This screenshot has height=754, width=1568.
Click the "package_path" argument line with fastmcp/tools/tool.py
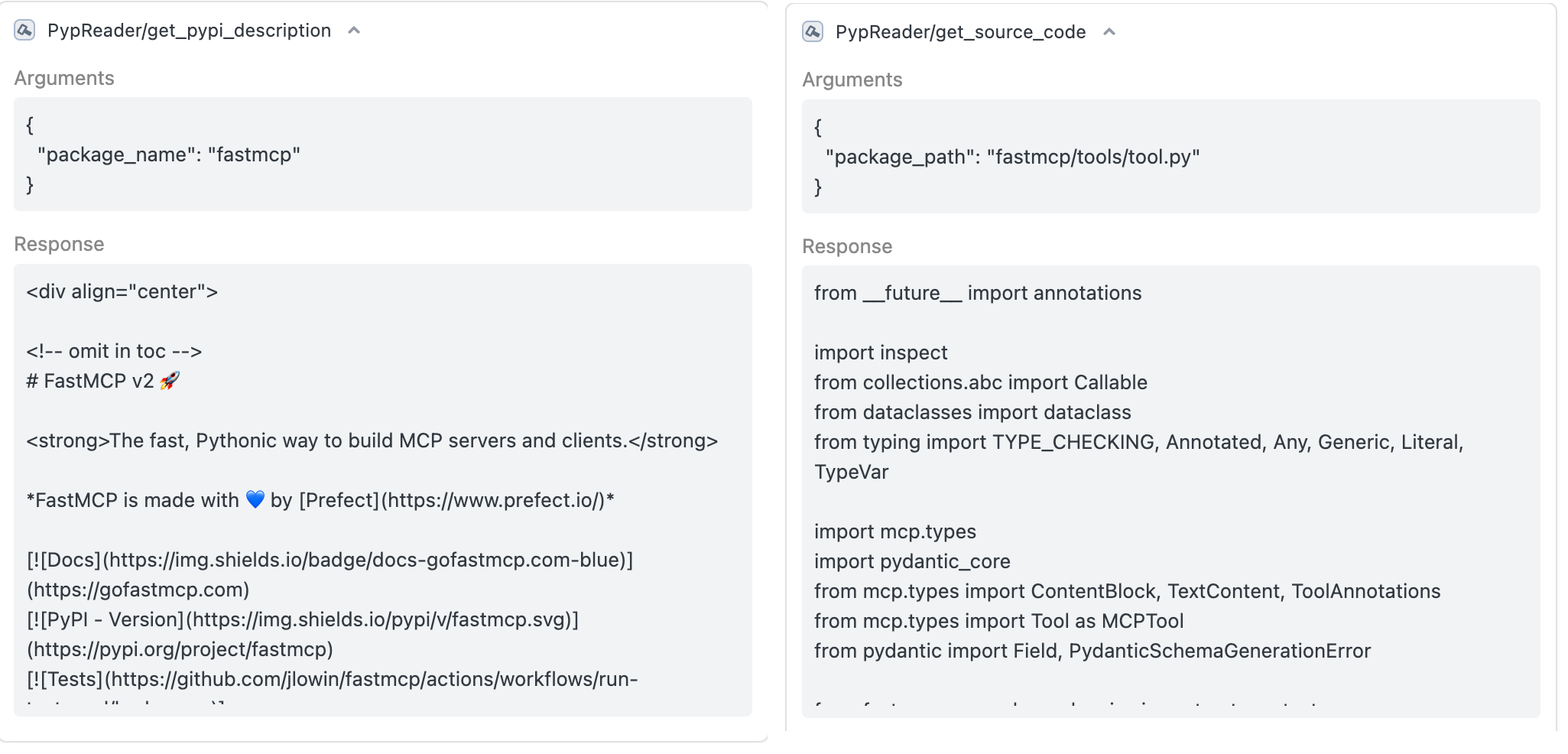(x=1012, y=158)
